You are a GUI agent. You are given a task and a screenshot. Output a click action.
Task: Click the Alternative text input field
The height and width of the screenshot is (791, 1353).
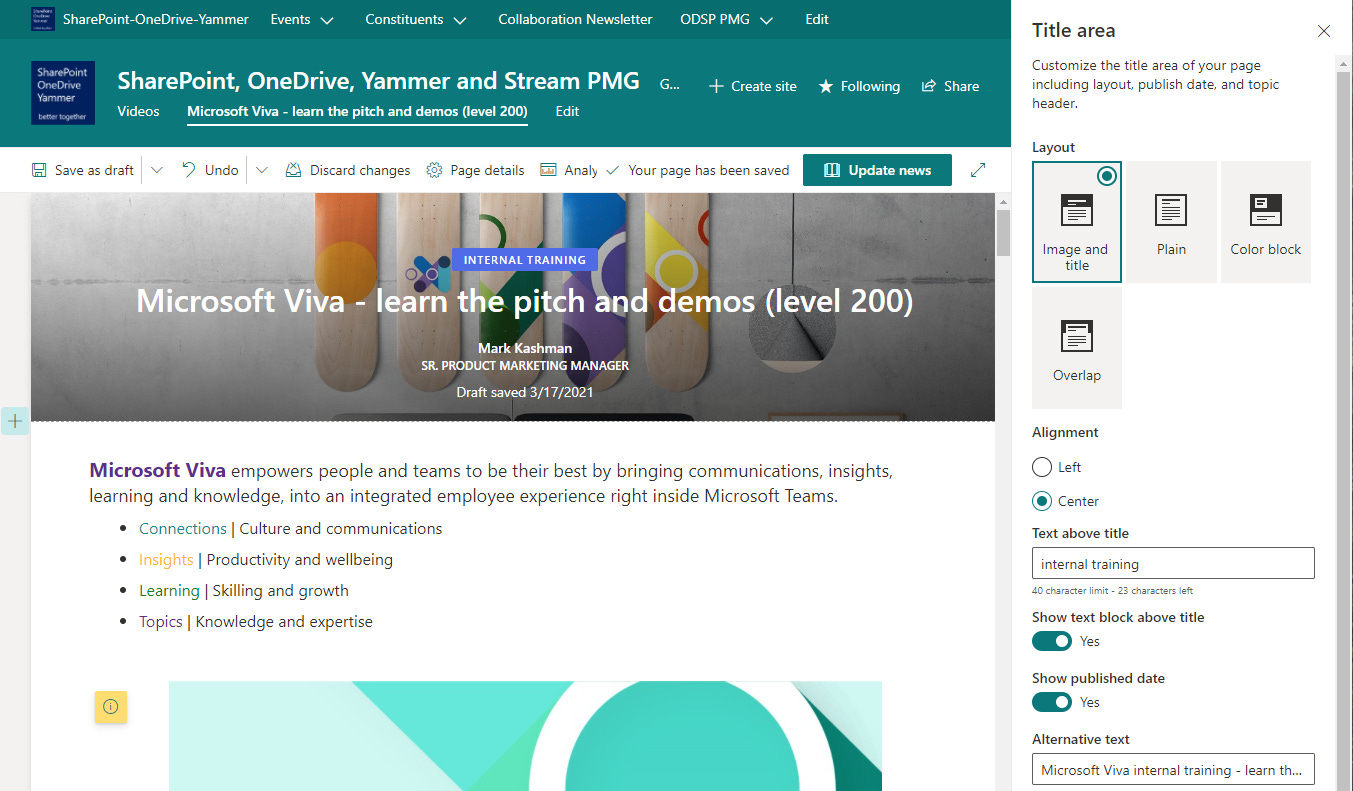coord(1173,770)
